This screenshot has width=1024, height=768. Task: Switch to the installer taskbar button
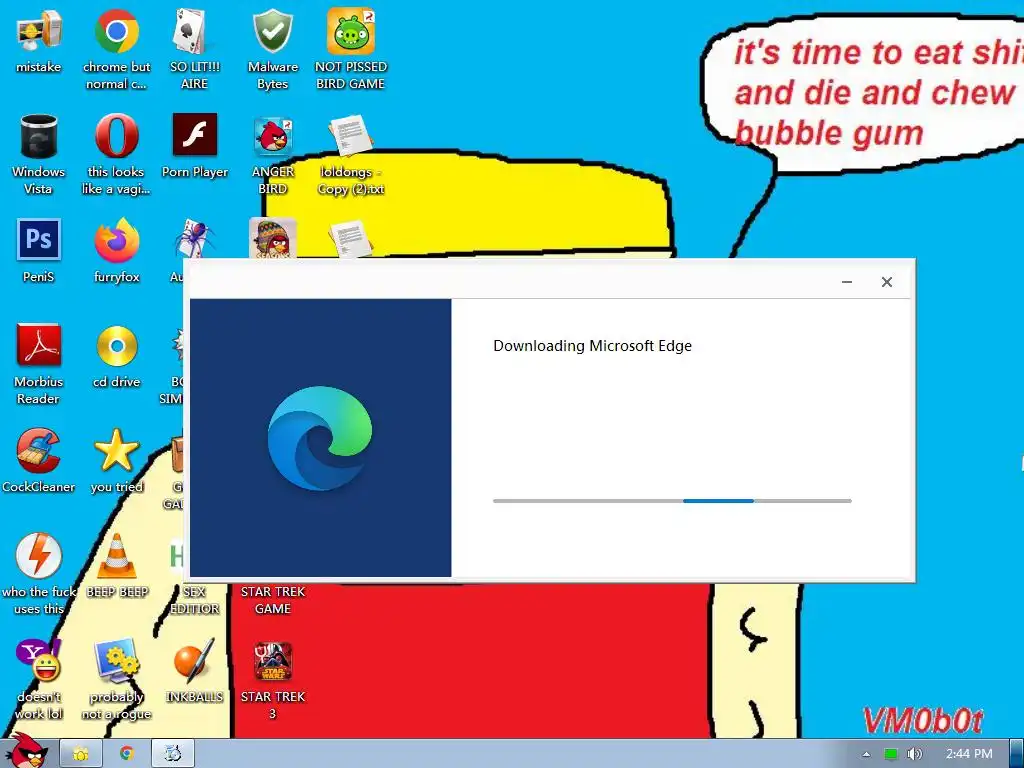[x=173, y=754]
